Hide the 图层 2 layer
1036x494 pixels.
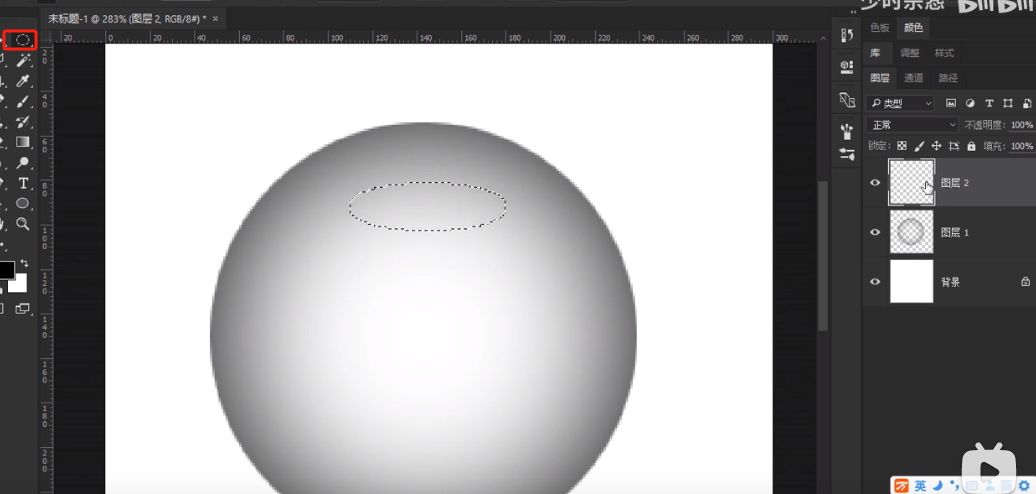(875, 182)
